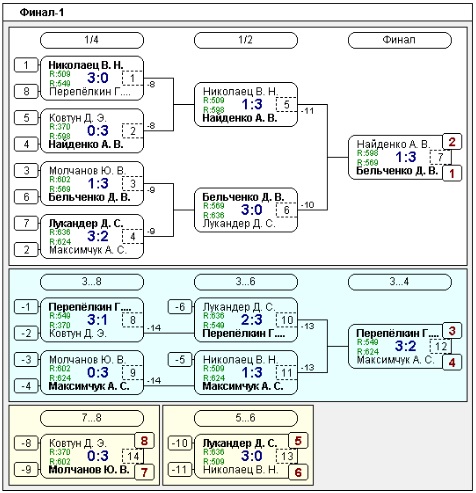Click the 5...6 placement header
The width and height of the screenshot is (476, 493).
(x=246, y=418)
